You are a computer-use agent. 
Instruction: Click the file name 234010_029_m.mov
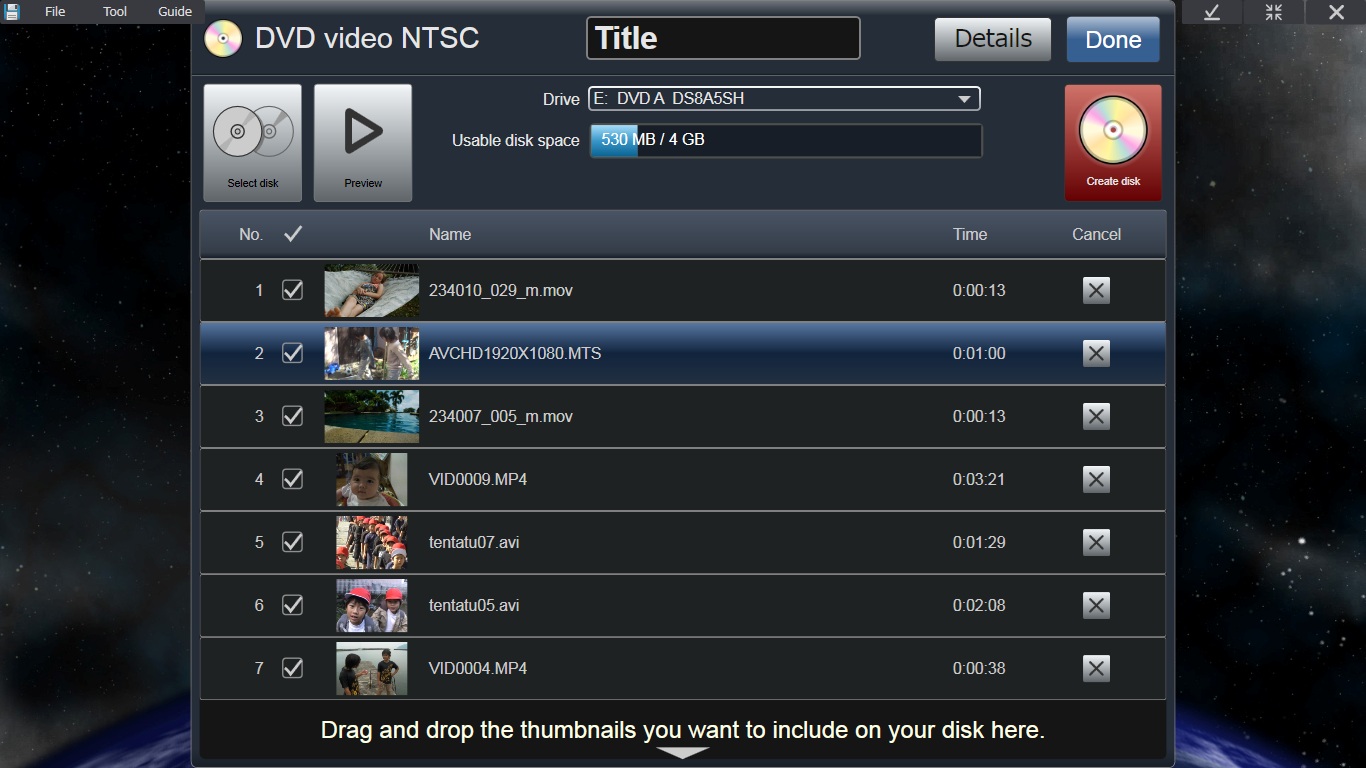tap(501, 290)
